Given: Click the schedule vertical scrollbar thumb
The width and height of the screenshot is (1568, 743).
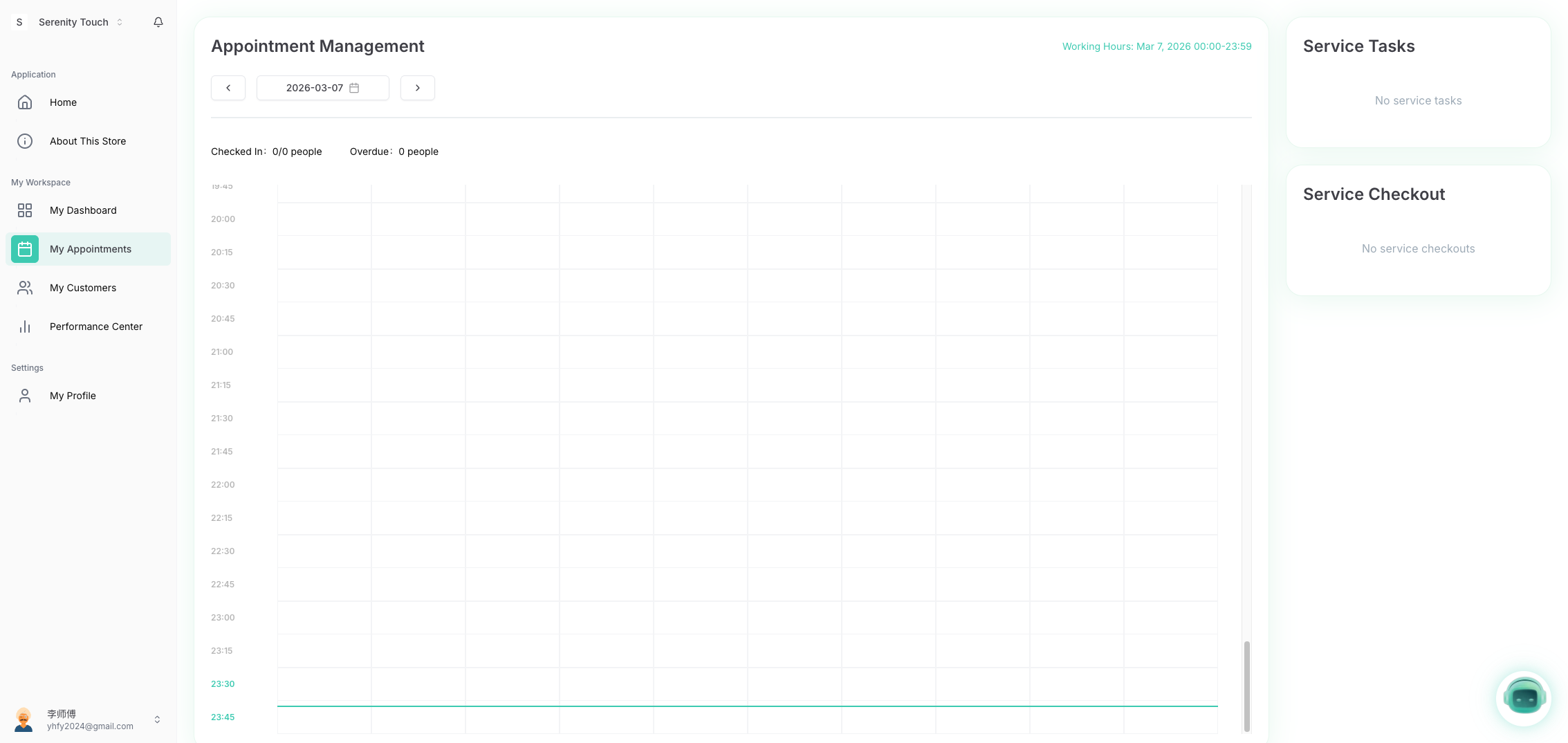Looking at the screenshot, I should (1246, 685).
